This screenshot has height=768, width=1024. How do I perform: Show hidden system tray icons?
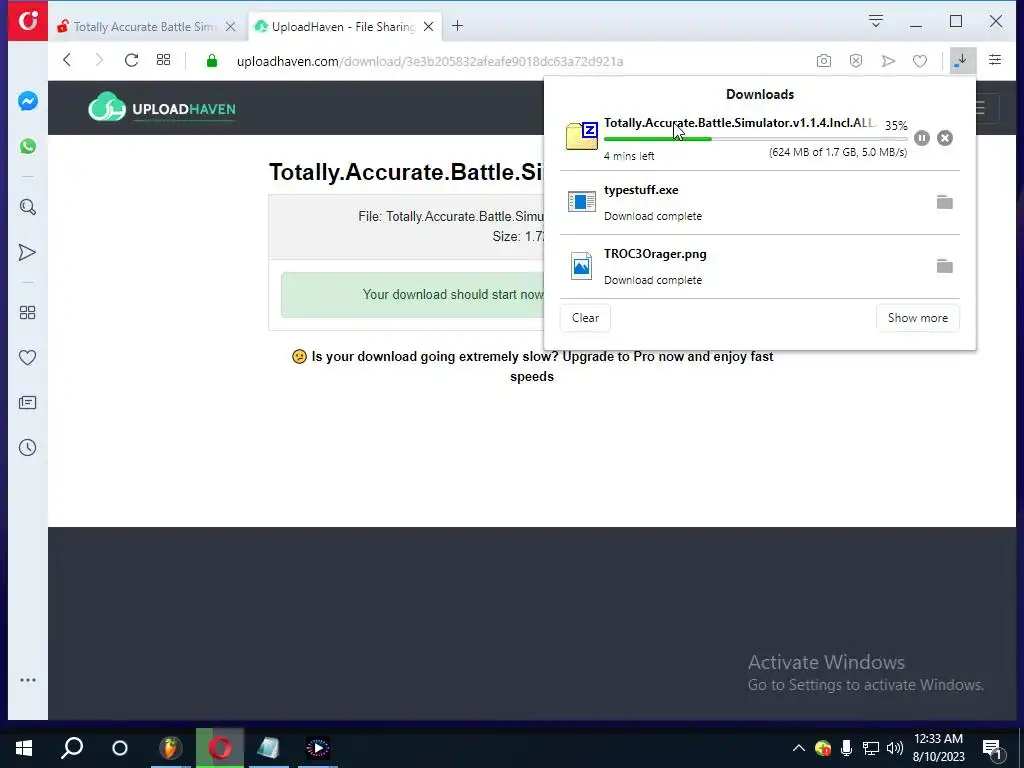(x=798, y=748)
